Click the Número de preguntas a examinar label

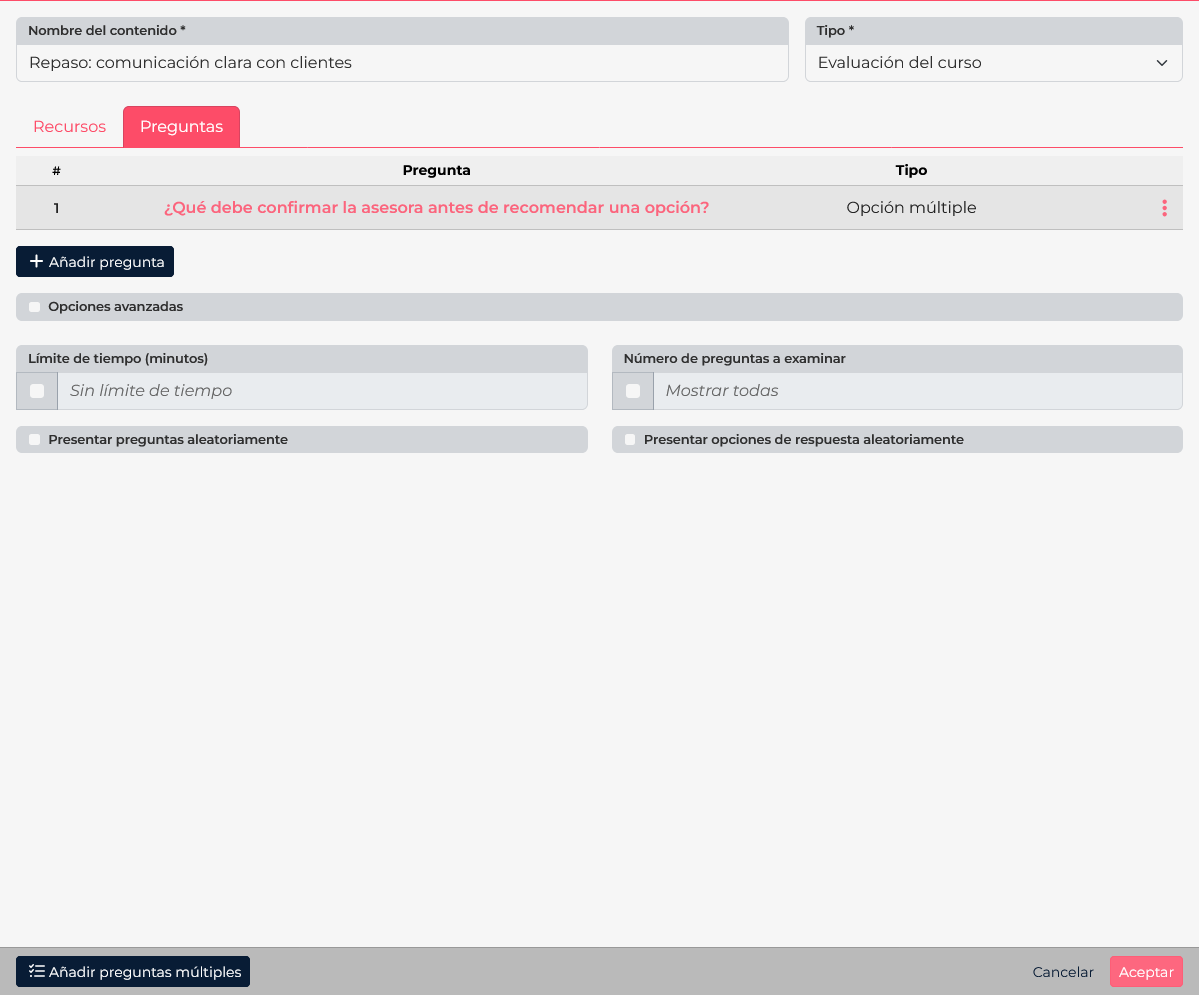pyautogui.click(x=735, y=359)
